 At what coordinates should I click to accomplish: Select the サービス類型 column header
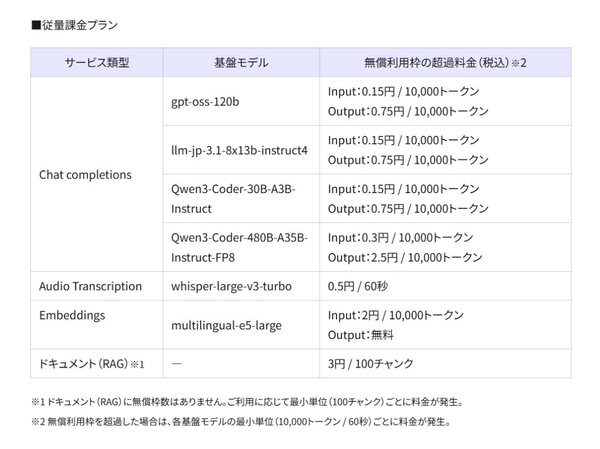click(97, 62)
